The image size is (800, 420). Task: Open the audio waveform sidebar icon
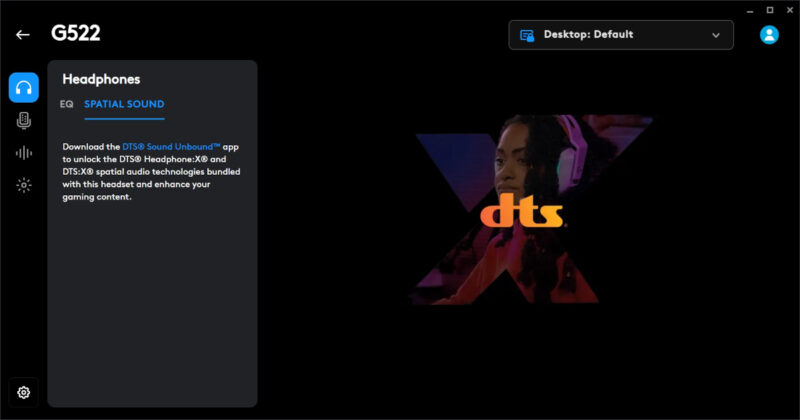pos(23,153)
